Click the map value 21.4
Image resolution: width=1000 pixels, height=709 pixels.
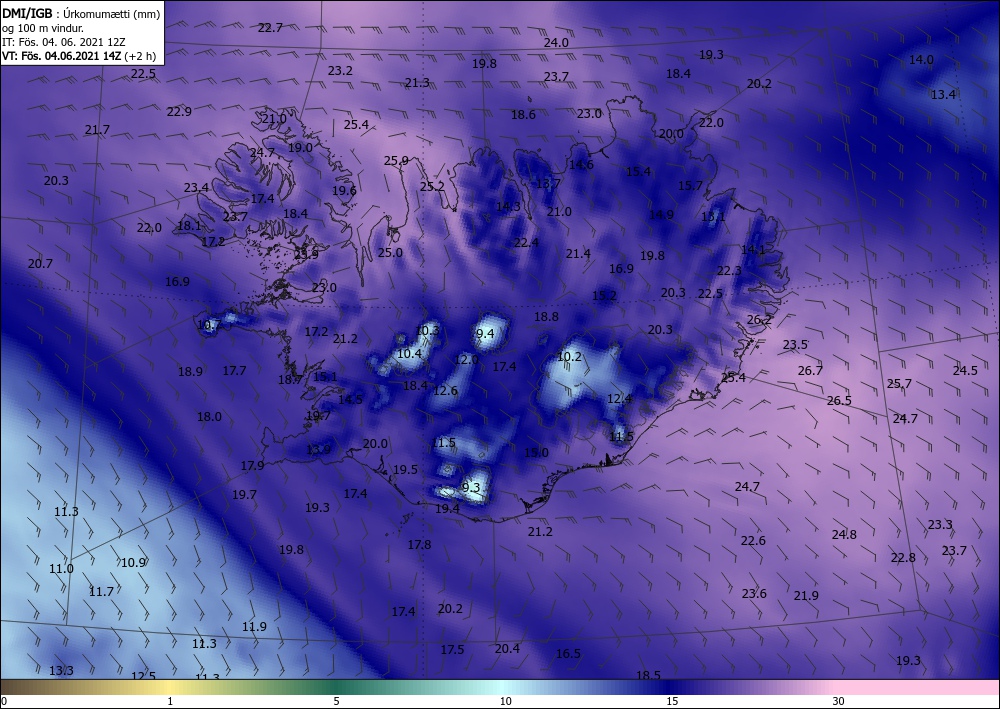578,254
